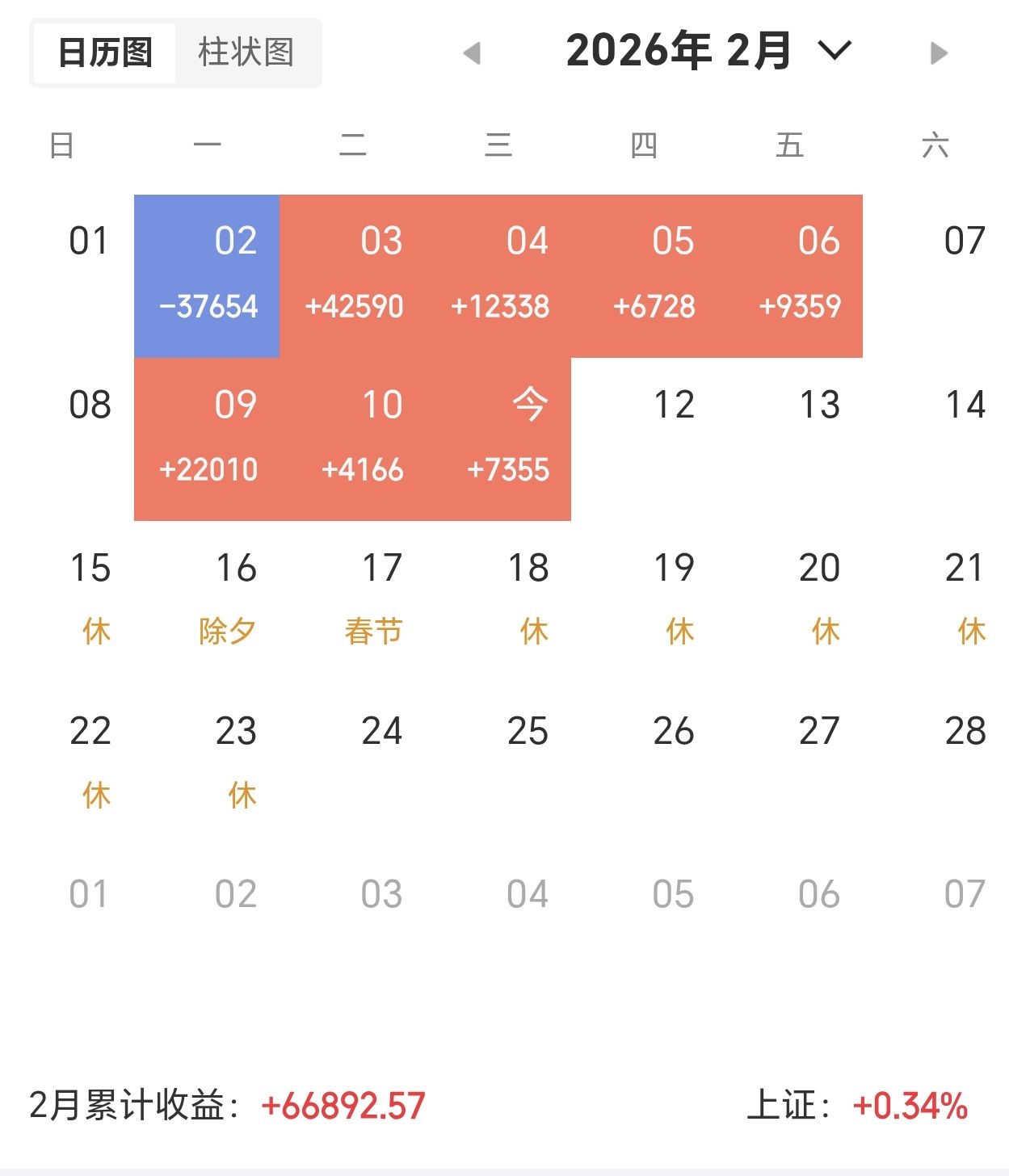Switch to the 柱状图 tab

tap(246, 52)
